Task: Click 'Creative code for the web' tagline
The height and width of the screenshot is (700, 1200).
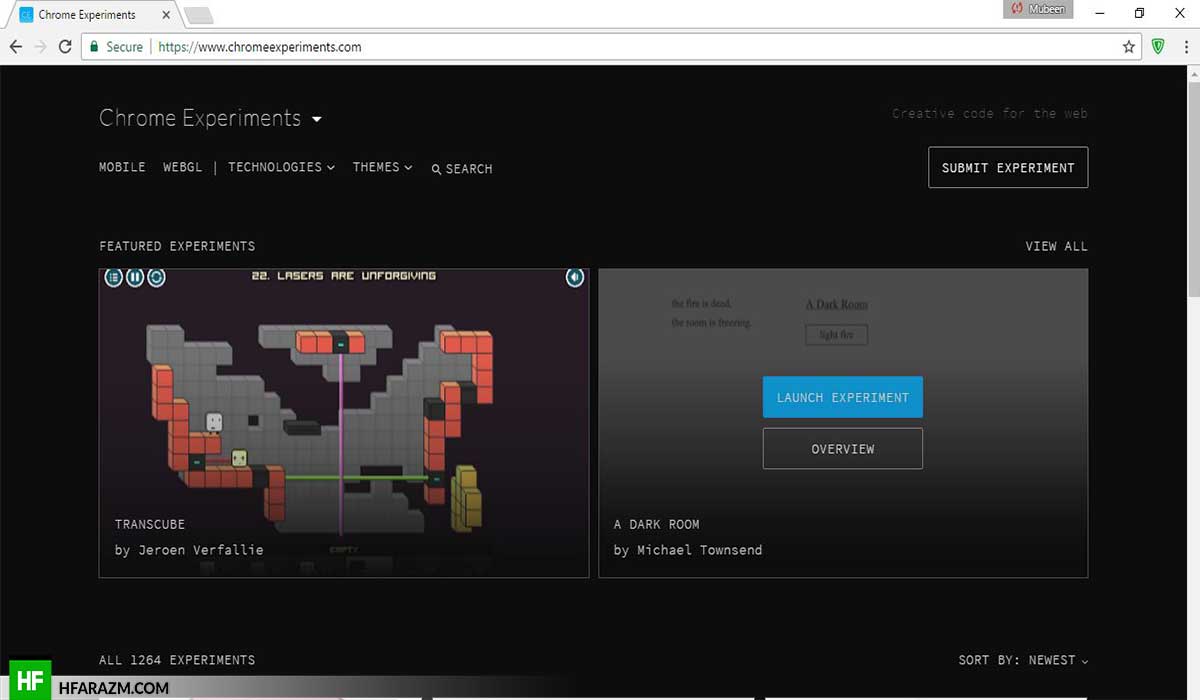Action: (x=990, y=114)
